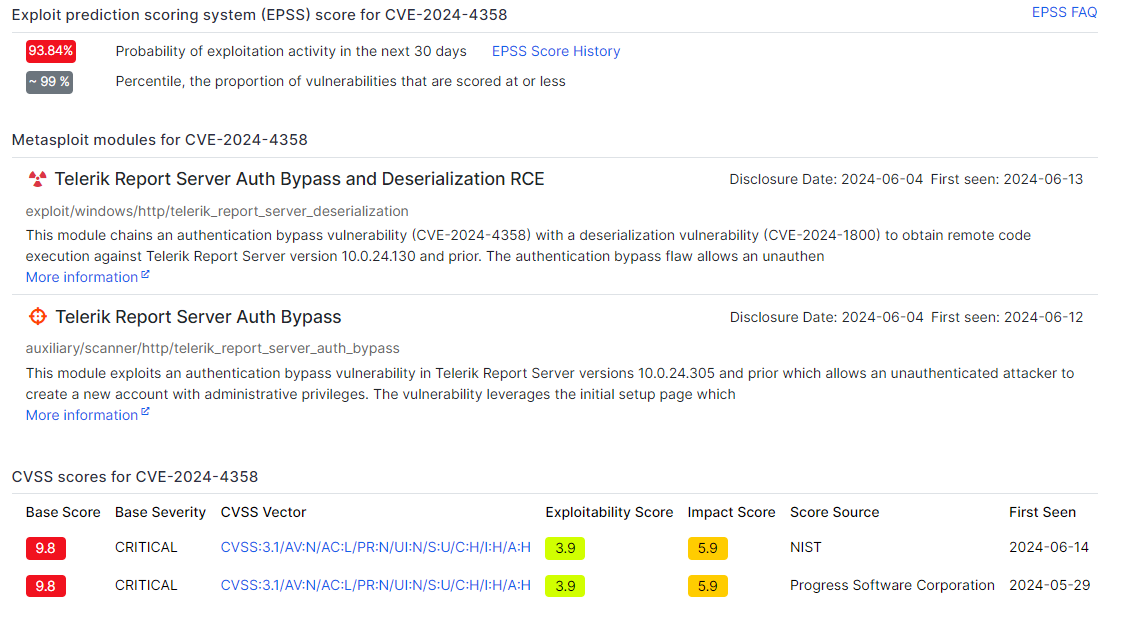Click the yellow 5.9 impact score badge
1136x618 pixels.
(x=707, y=547)
